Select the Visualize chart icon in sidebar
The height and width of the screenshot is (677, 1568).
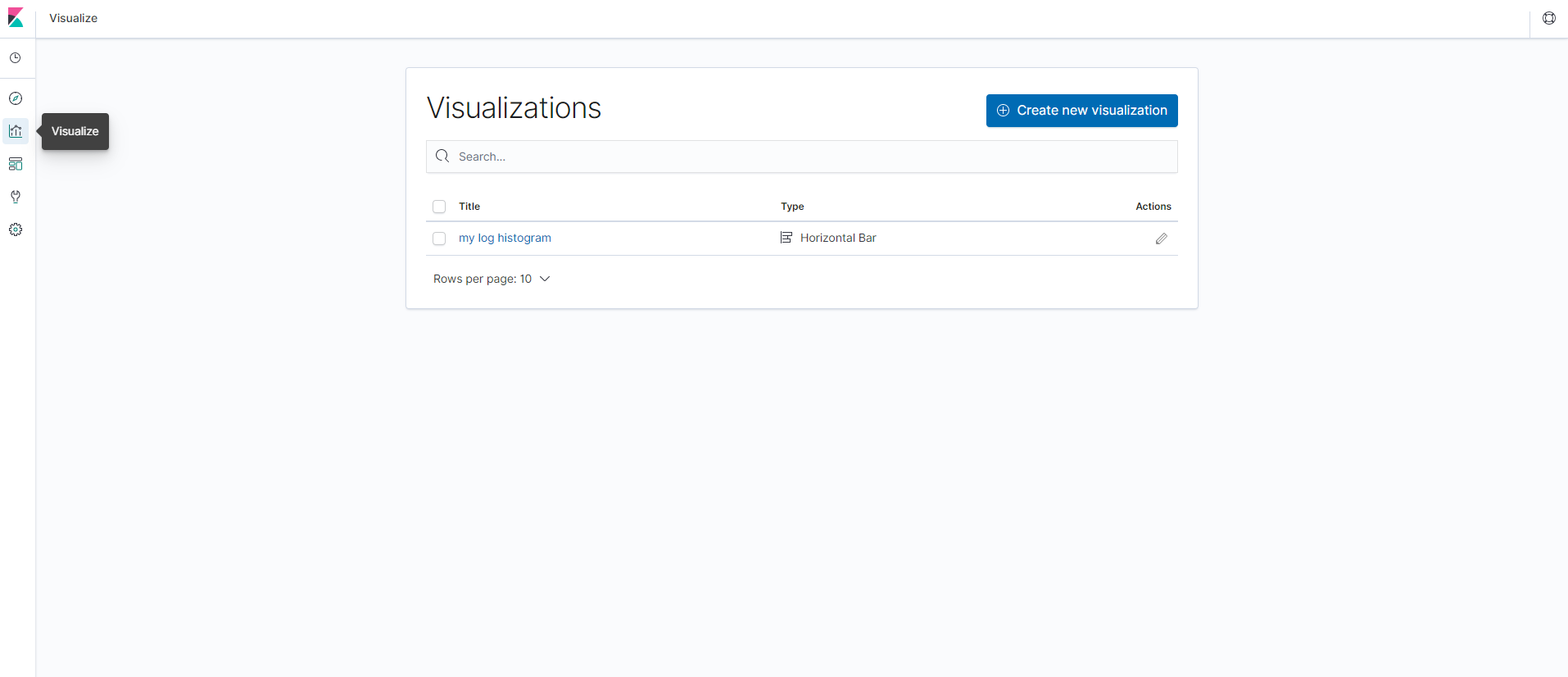coord(16,131)
